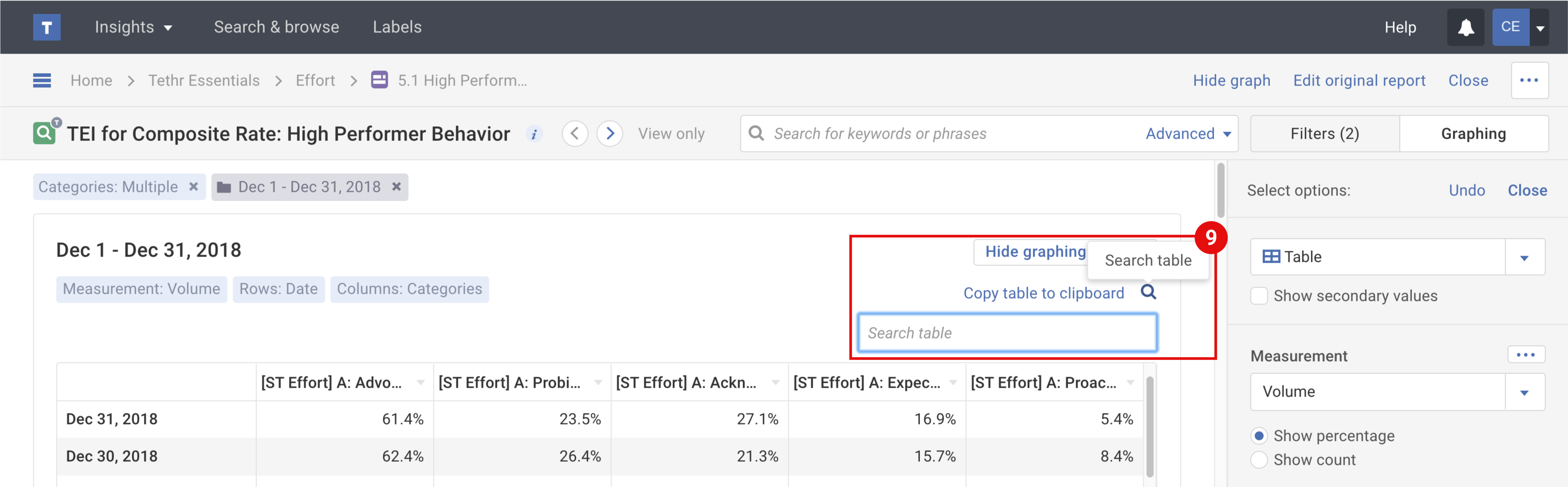This screenshot has height=487, width=1568.
Task: Click the report info icon
Action: pyautogui.click(x=534, y=134)
